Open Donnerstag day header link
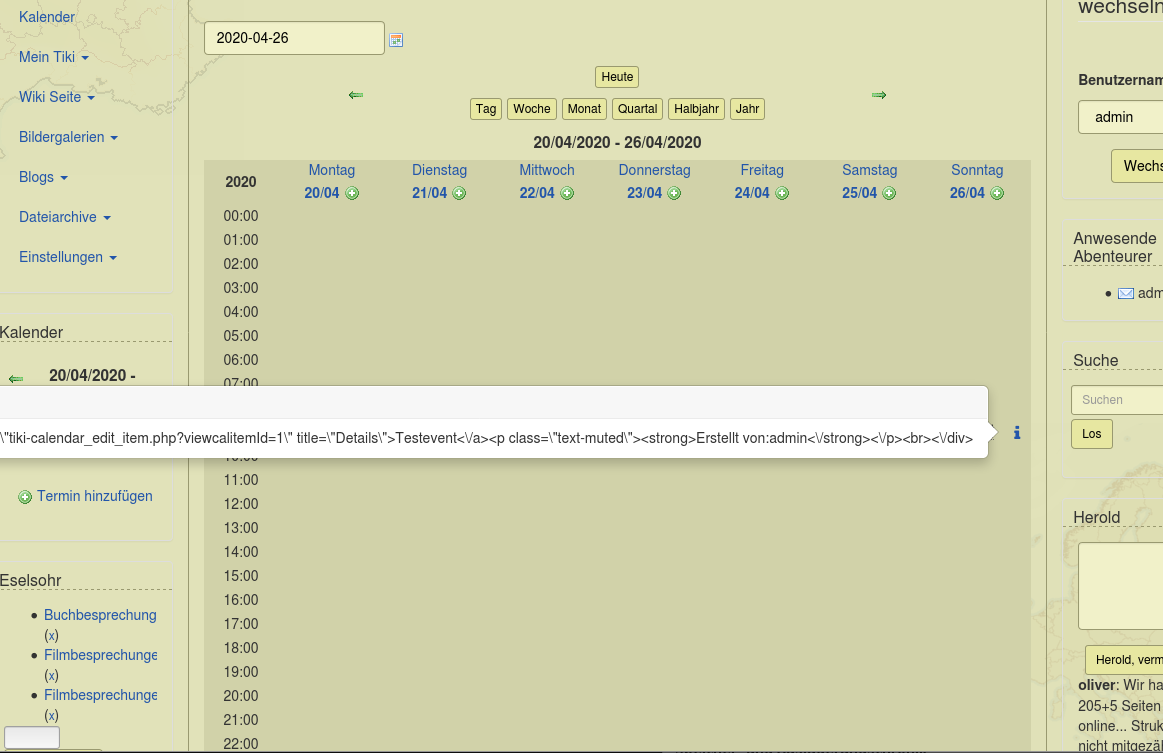This screenshot has height=753, width=1163. point(654,170)
